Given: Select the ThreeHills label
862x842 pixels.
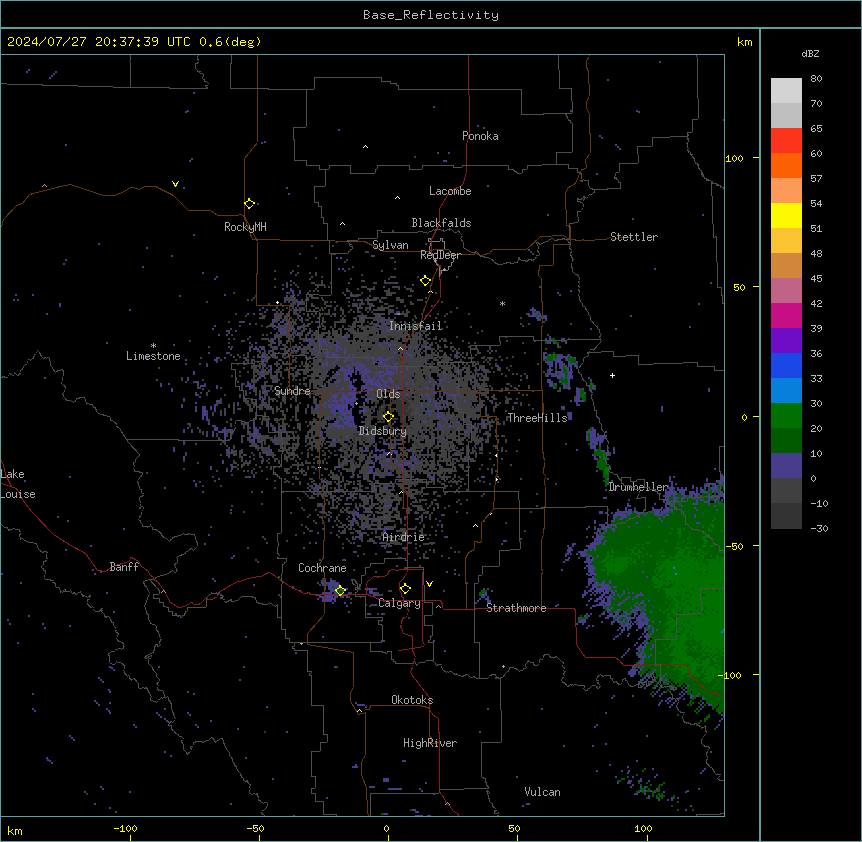Looking at the screenshot, I should pos(537,418).
